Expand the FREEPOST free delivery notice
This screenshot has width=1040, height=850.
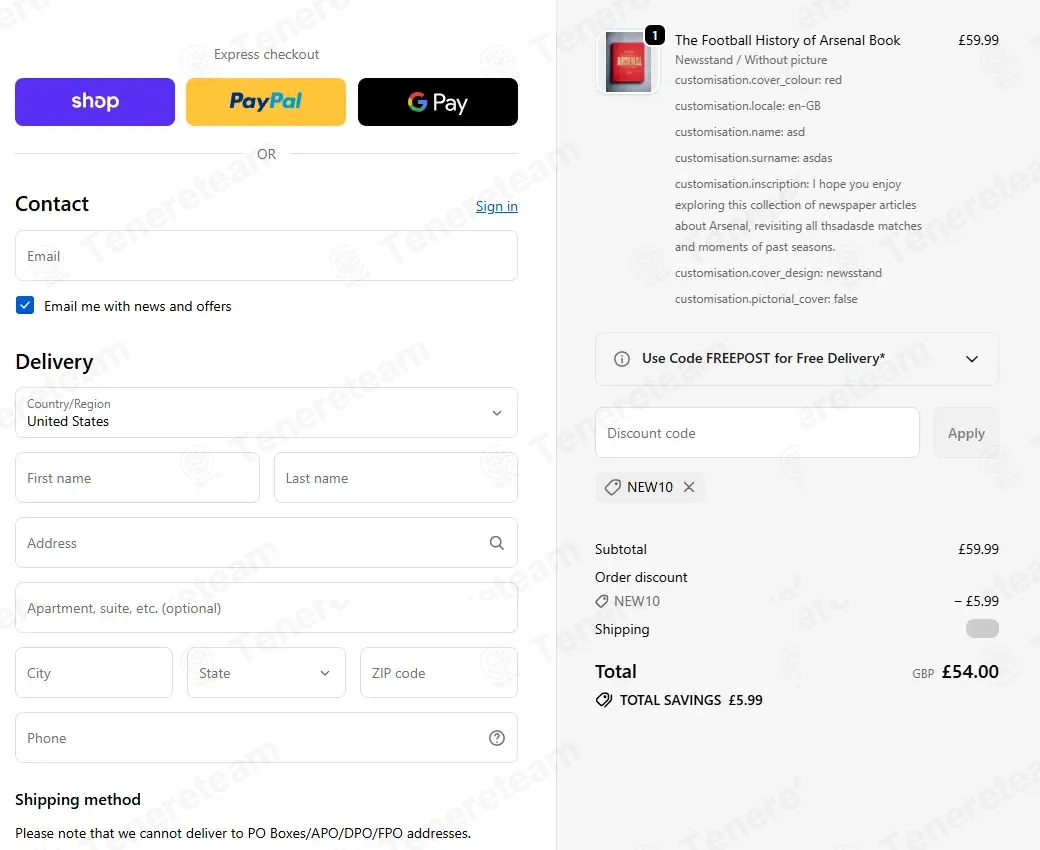point(797,359)
